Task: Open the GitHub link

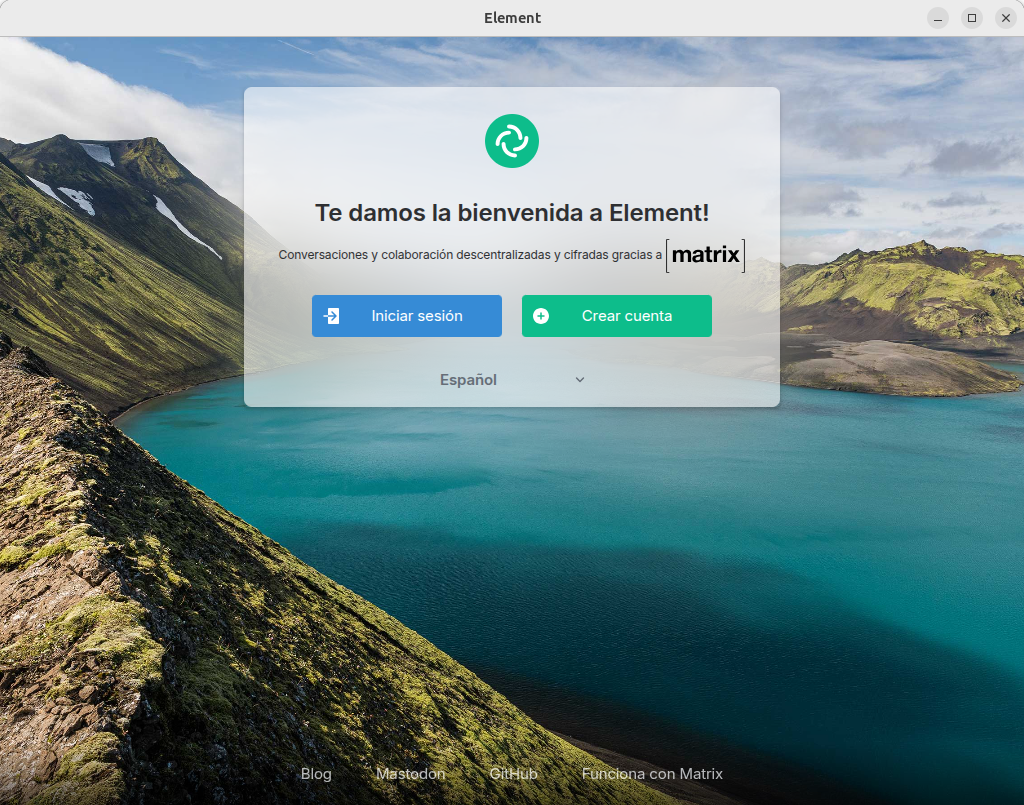Action: [514, 773]
